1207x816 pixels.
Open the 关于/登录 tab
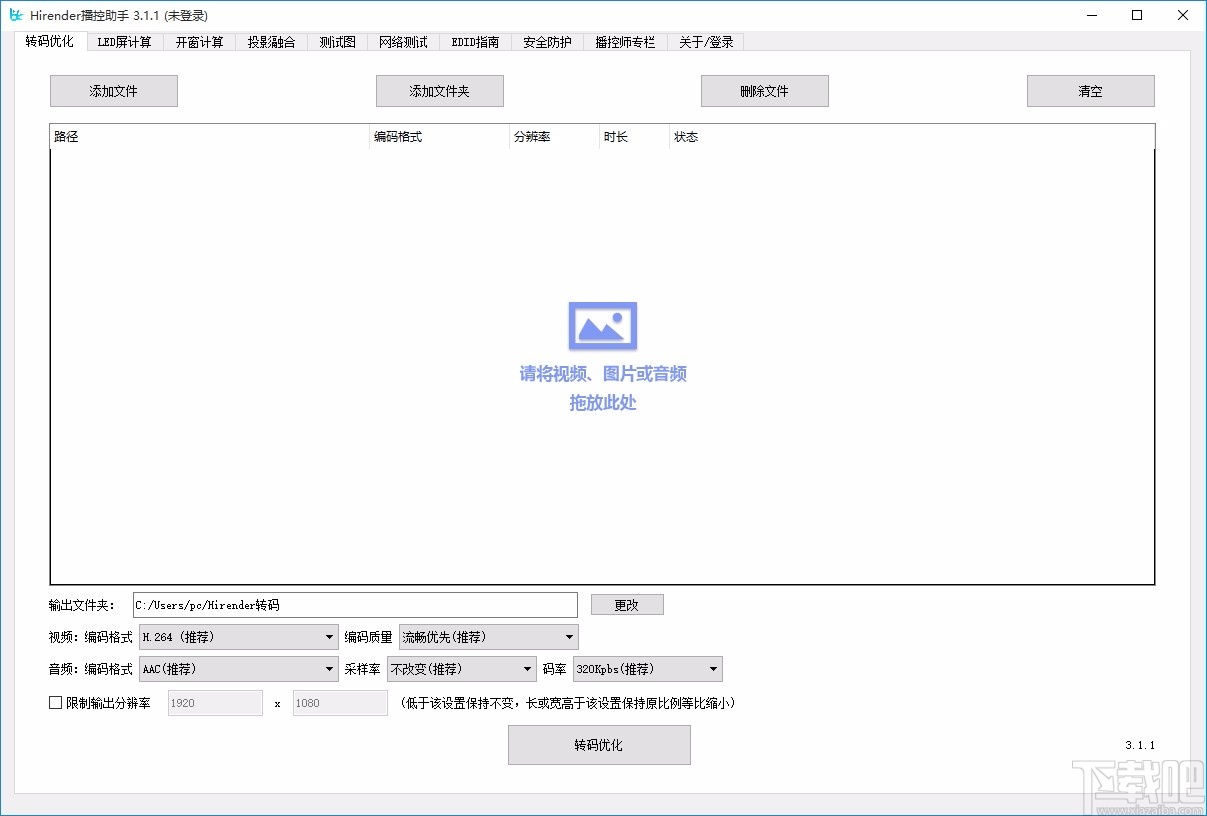pyautogui.click(x=705, y=41)
